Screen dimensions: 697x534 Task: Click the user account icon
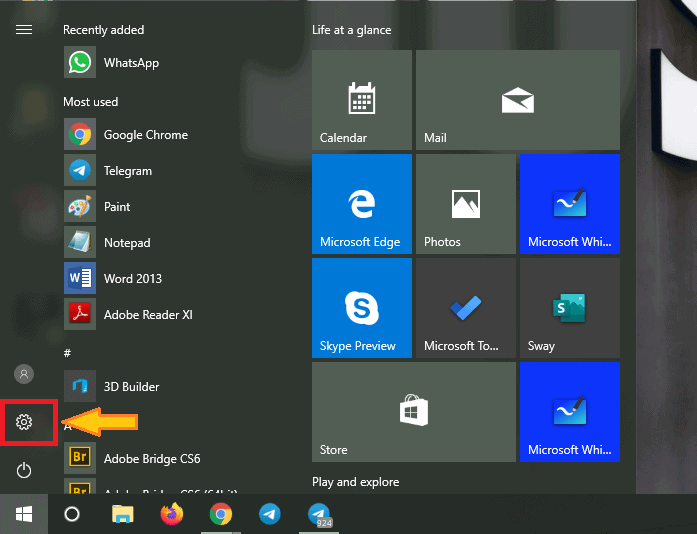[x=24, y=374]
